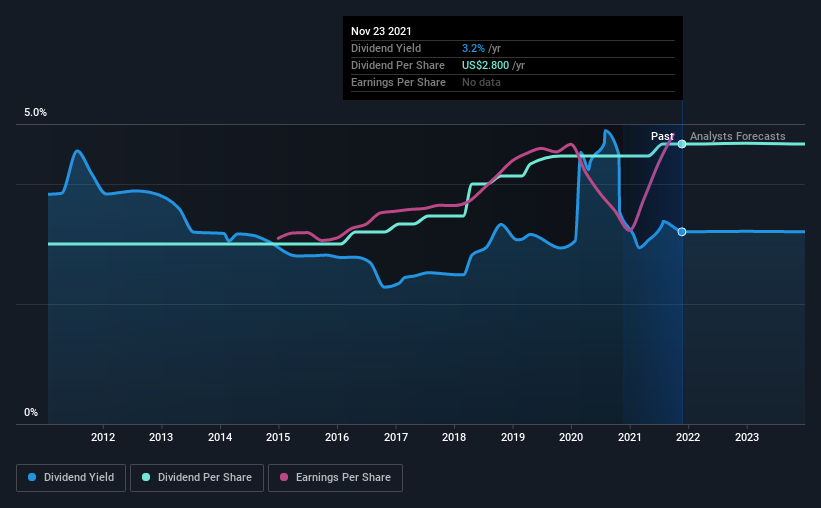Viewport: 821px width, 508px height.
Task: Toggle the Earnings Per Share legend button
Action: click(336, 478)
